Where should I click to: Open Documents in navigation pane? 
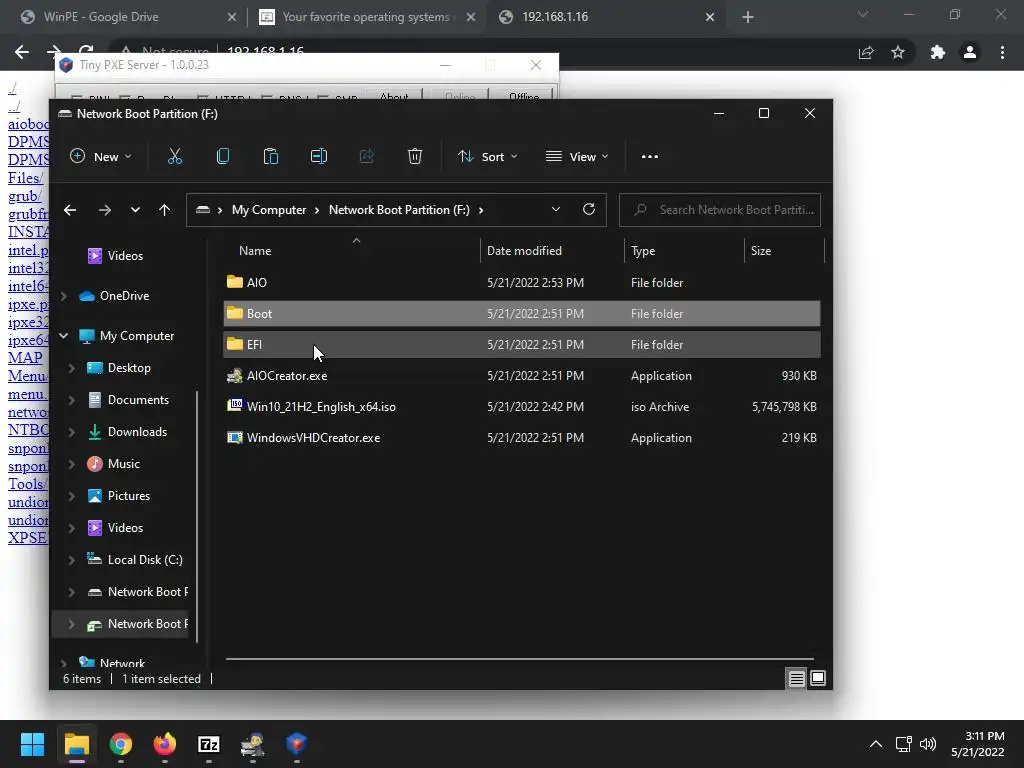pos(138,400)
